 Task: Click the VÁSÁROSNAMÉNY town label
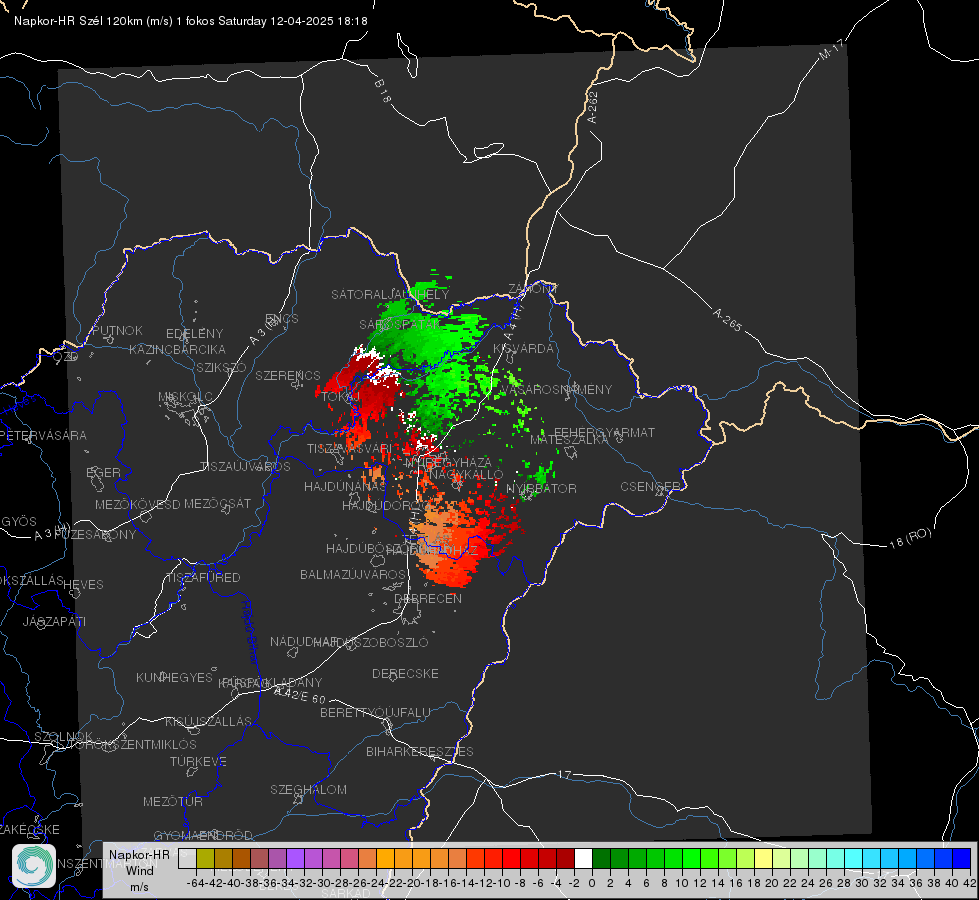click(556, 389)
